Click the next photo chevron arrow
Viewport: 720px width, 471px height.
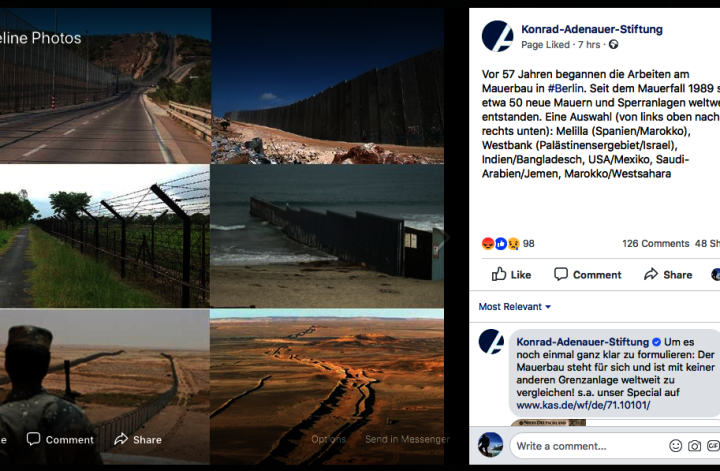click(444, 237)
